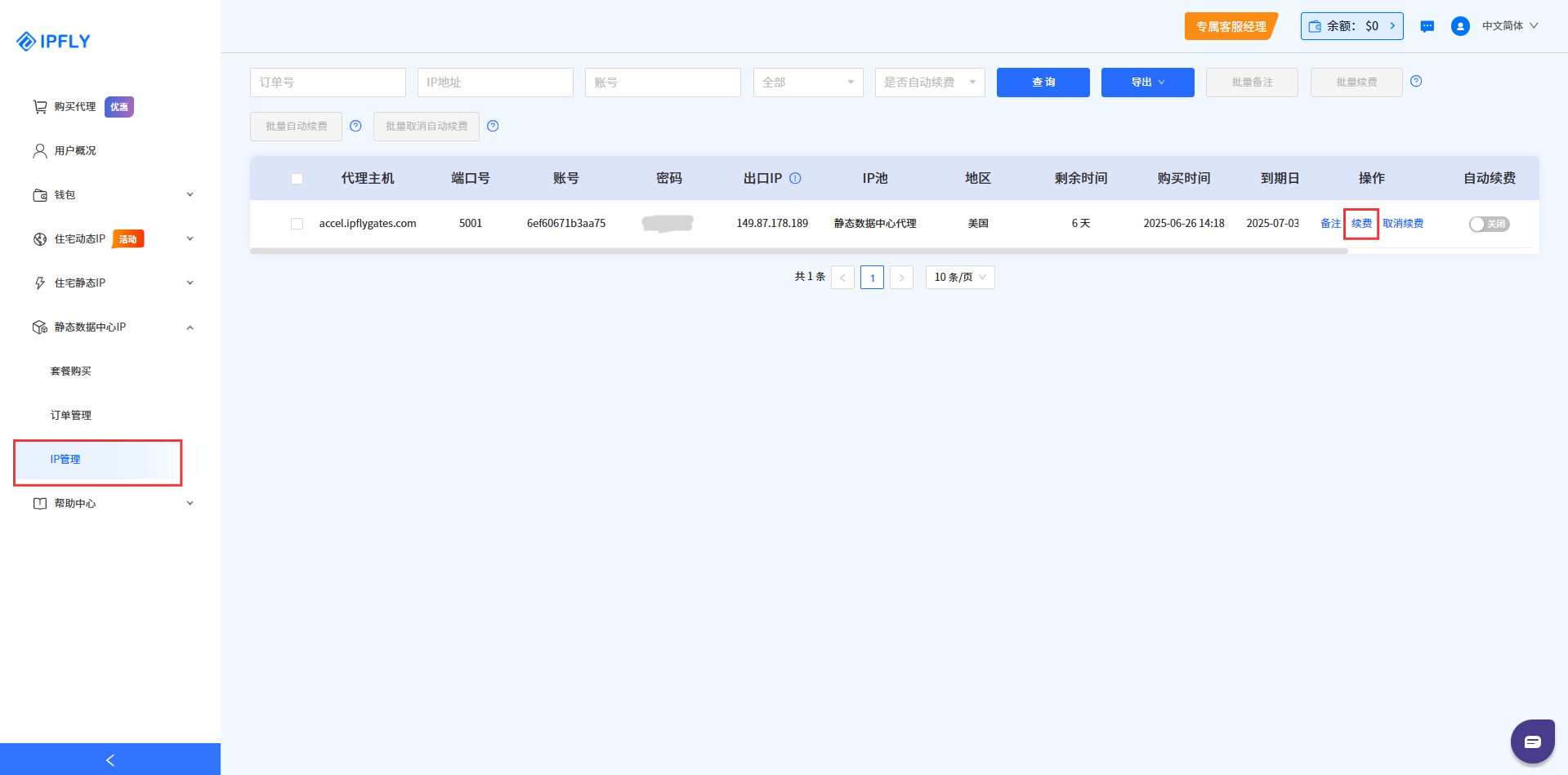1568x775 pixels.
Task: Click the 6 天 remaining-time cell
Action: pos(1081,224)
